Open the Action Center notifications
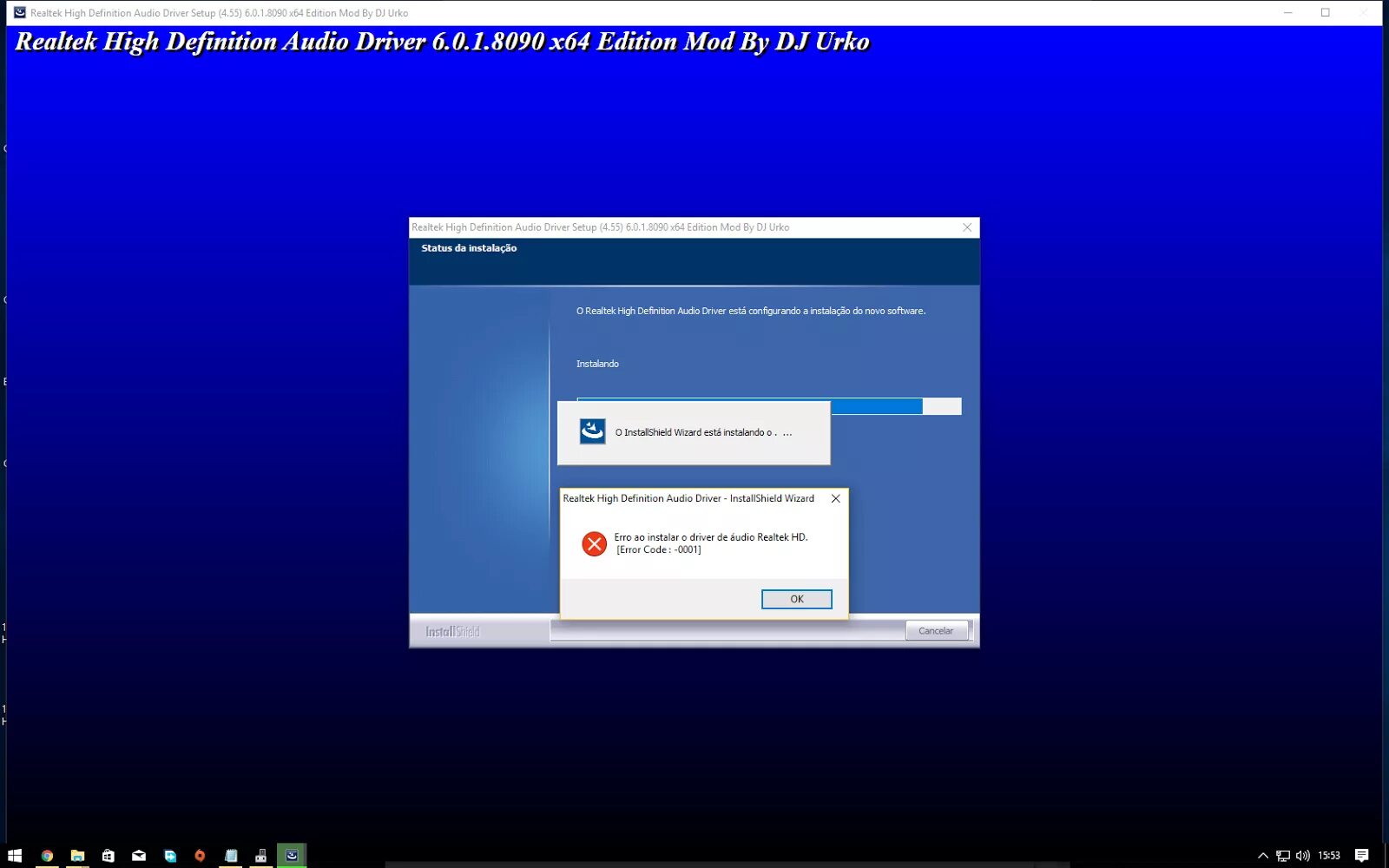 point(1361,855)
